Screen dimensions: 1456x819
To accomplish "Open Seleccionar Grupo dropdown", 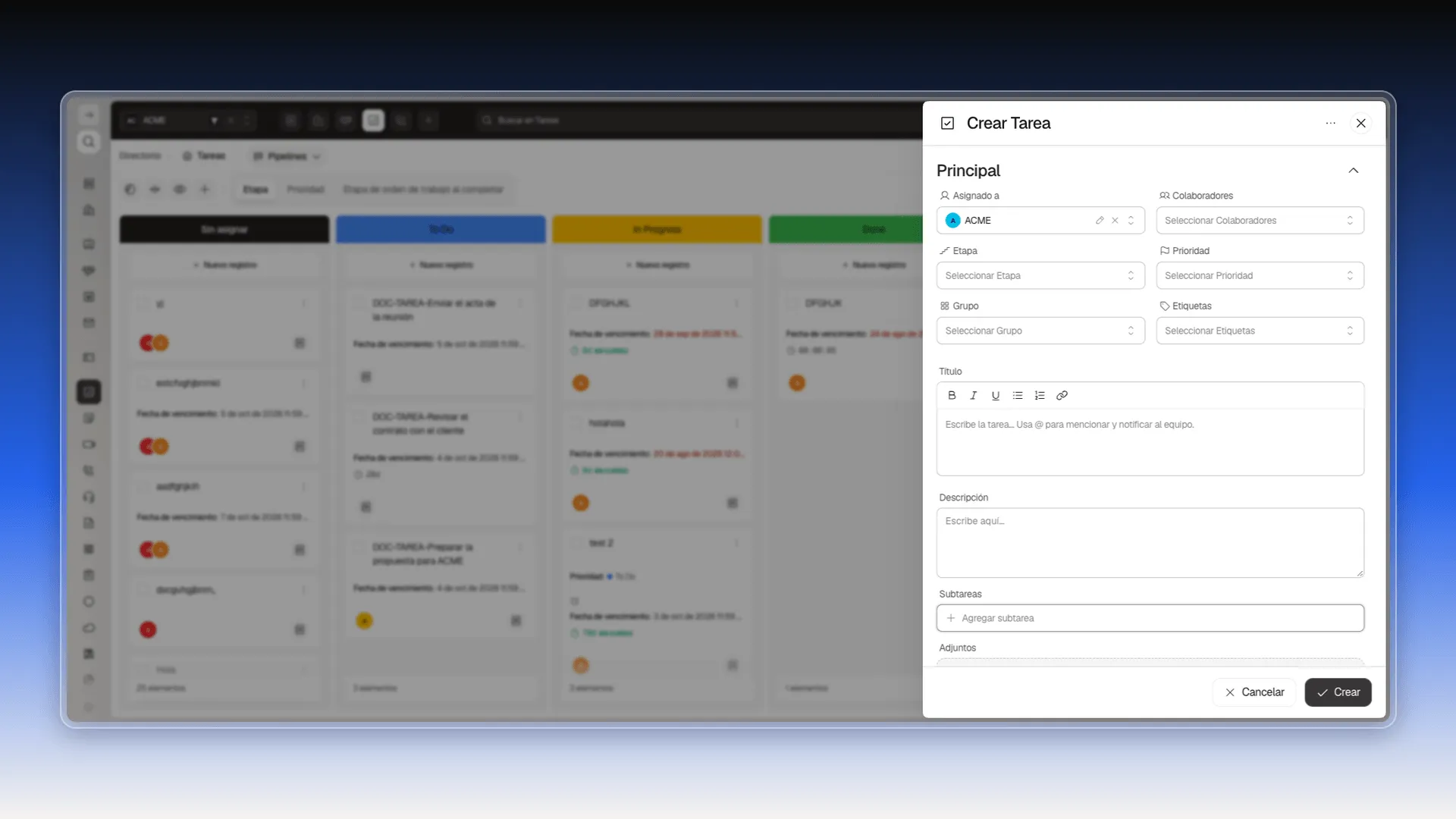I will [1040, 331].
